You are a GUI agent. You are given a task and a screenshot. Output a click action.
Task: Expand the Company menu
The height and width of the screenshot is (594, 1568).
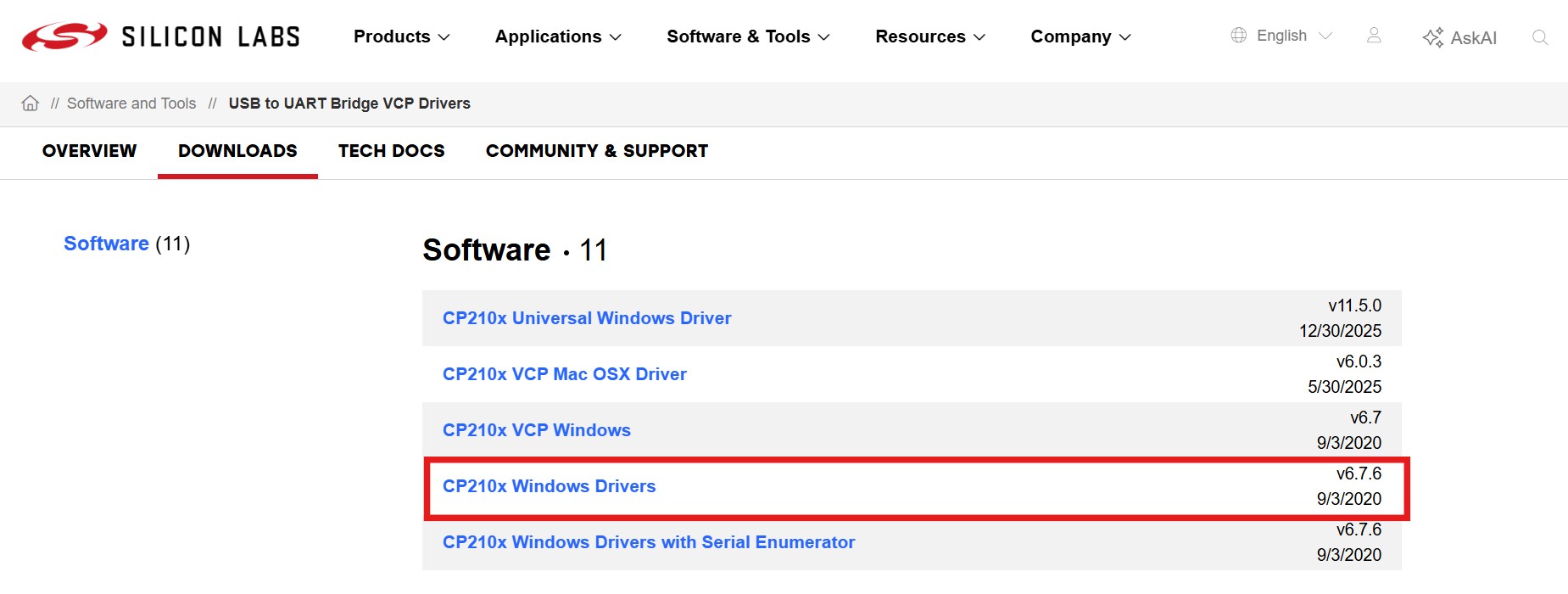[x=1081, y=36]
